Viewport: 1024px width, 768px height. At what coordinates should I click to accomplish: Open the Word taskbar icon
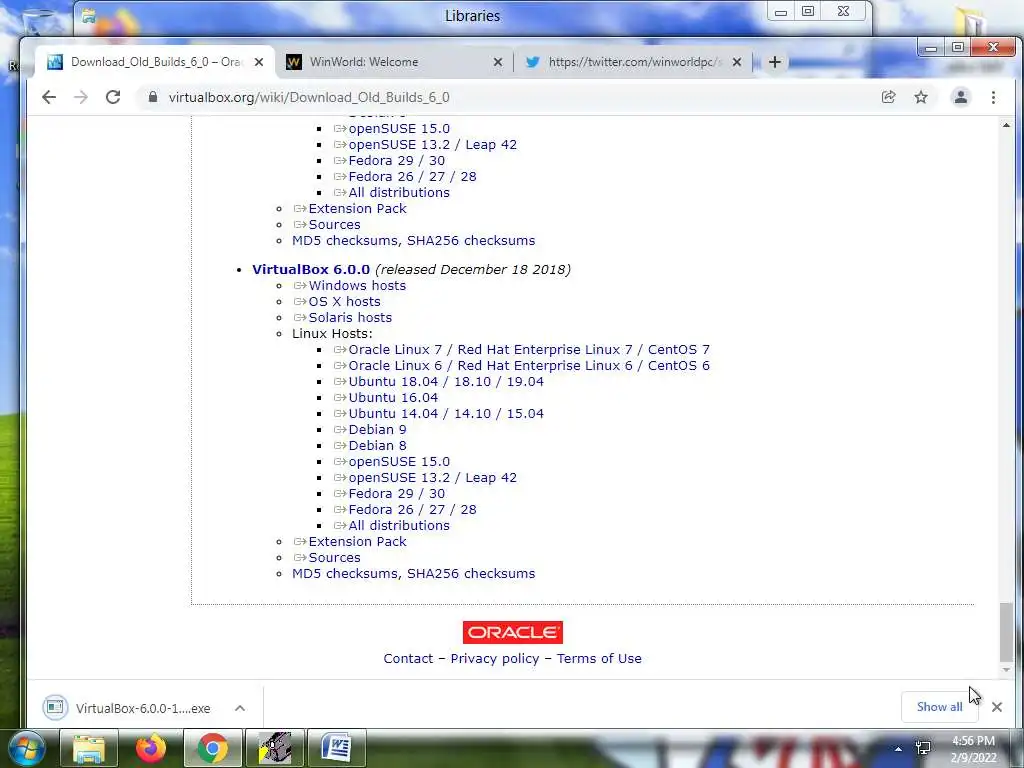337,748
